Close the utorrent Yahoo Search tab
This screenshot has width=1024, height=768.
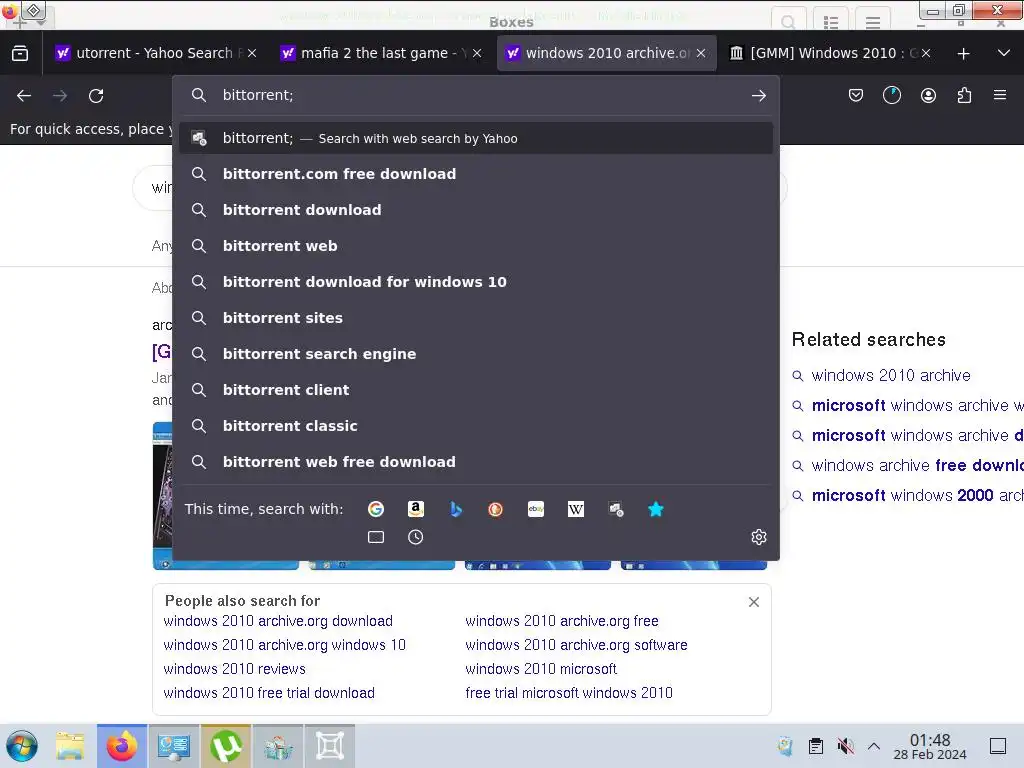[252, 54]
